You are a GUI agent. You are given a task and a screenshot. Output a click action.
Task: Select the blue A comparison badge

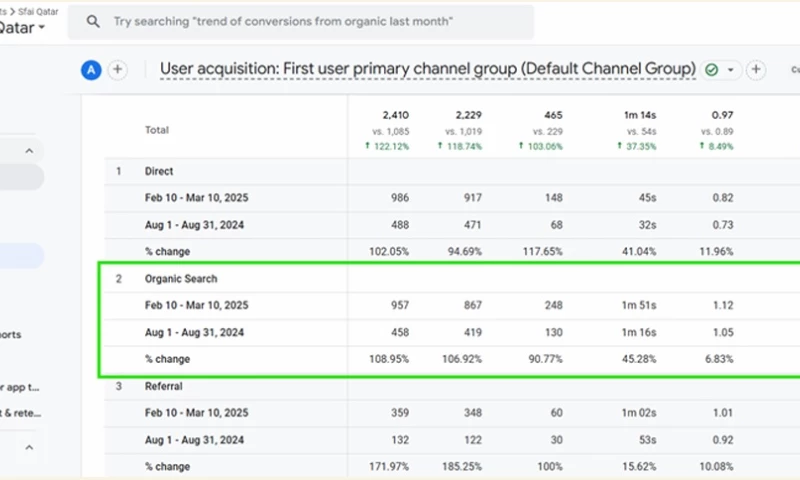[x=91, y=70]
